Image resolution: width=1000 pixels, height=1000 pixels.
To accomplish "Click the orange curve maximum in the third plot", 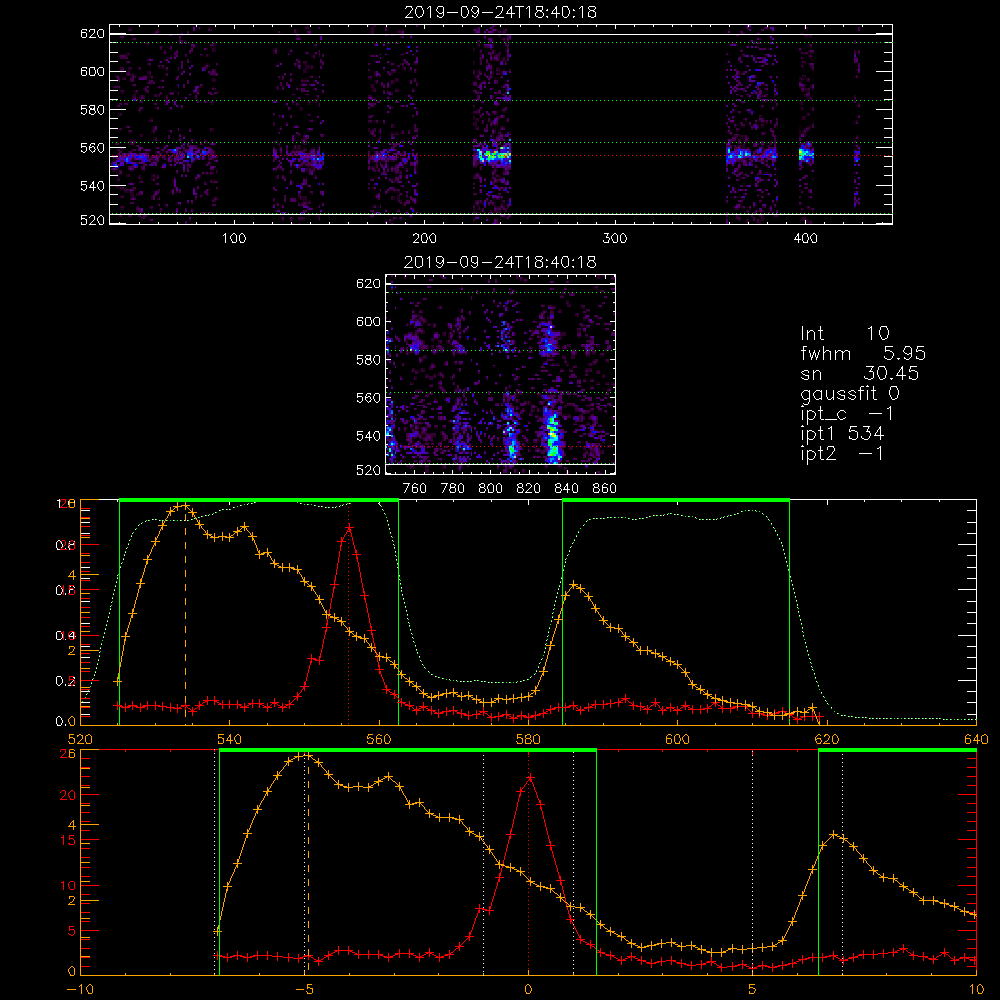I will [x=185, y=506].
